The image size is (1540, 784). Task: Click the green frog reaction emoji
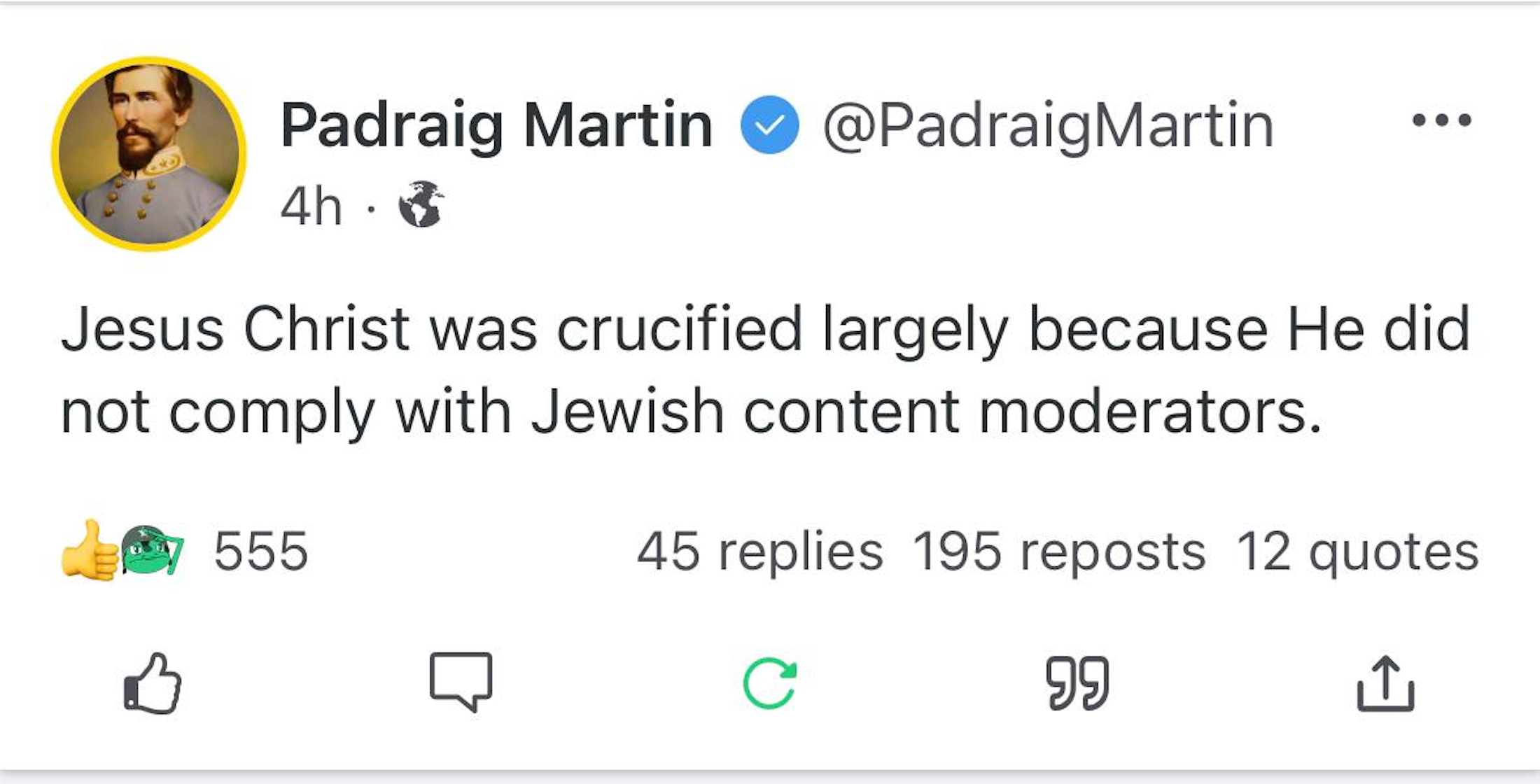pyautogui.click(x=152, y=550)
